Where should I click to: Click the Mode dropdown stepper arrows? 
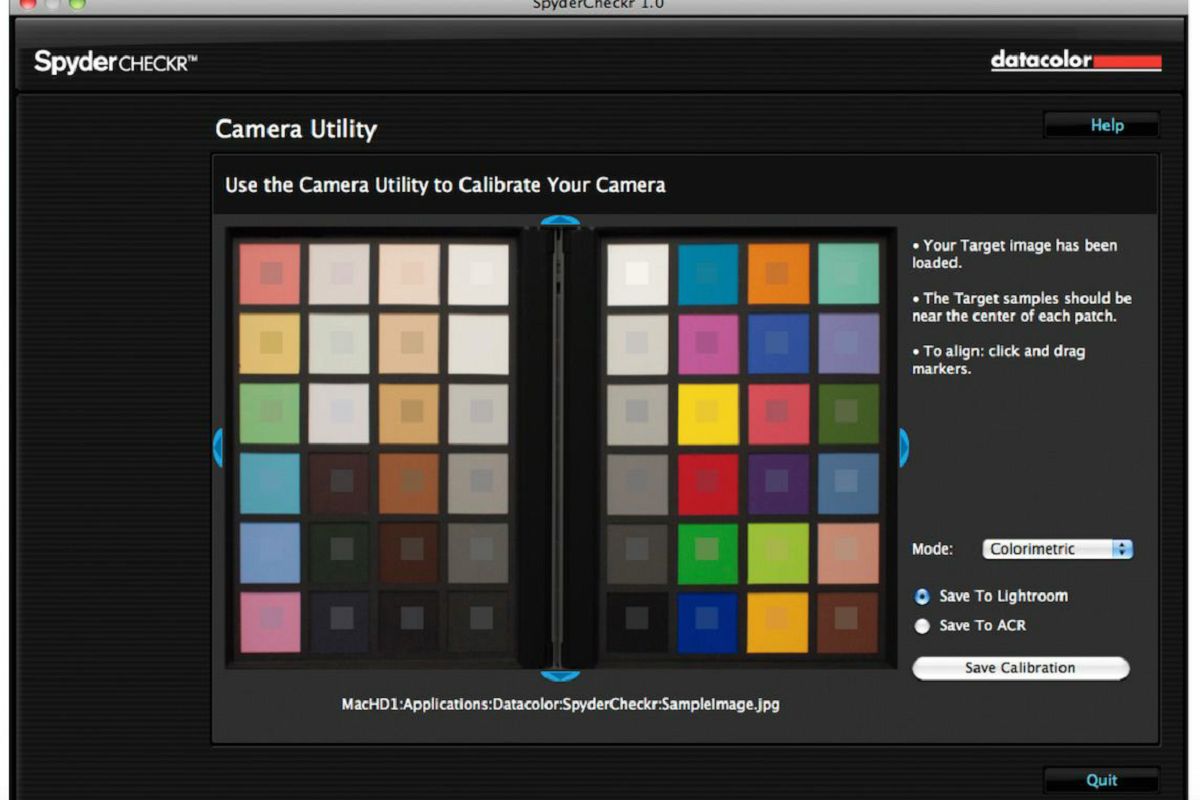click(1122, 549)
